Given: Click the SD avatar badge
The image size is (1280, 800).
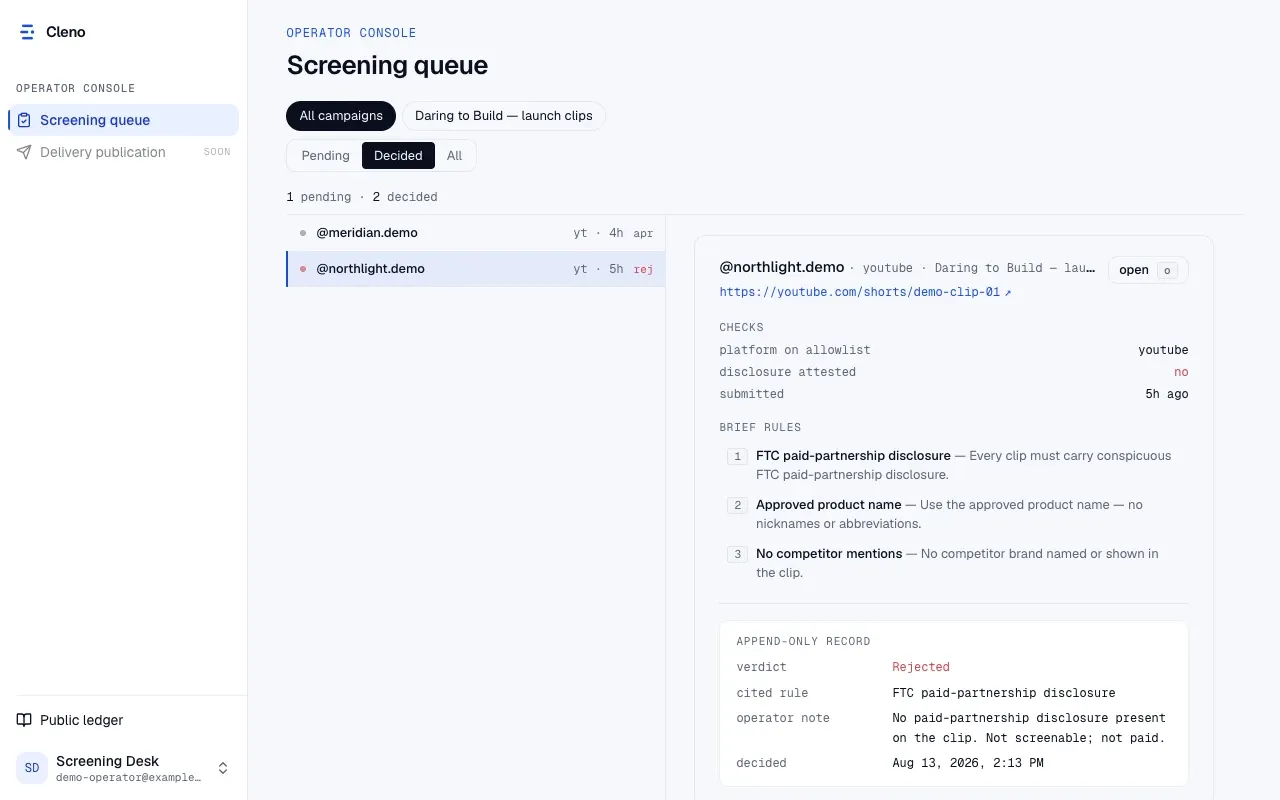Looking at the screenshot, I should coord(32,768).
